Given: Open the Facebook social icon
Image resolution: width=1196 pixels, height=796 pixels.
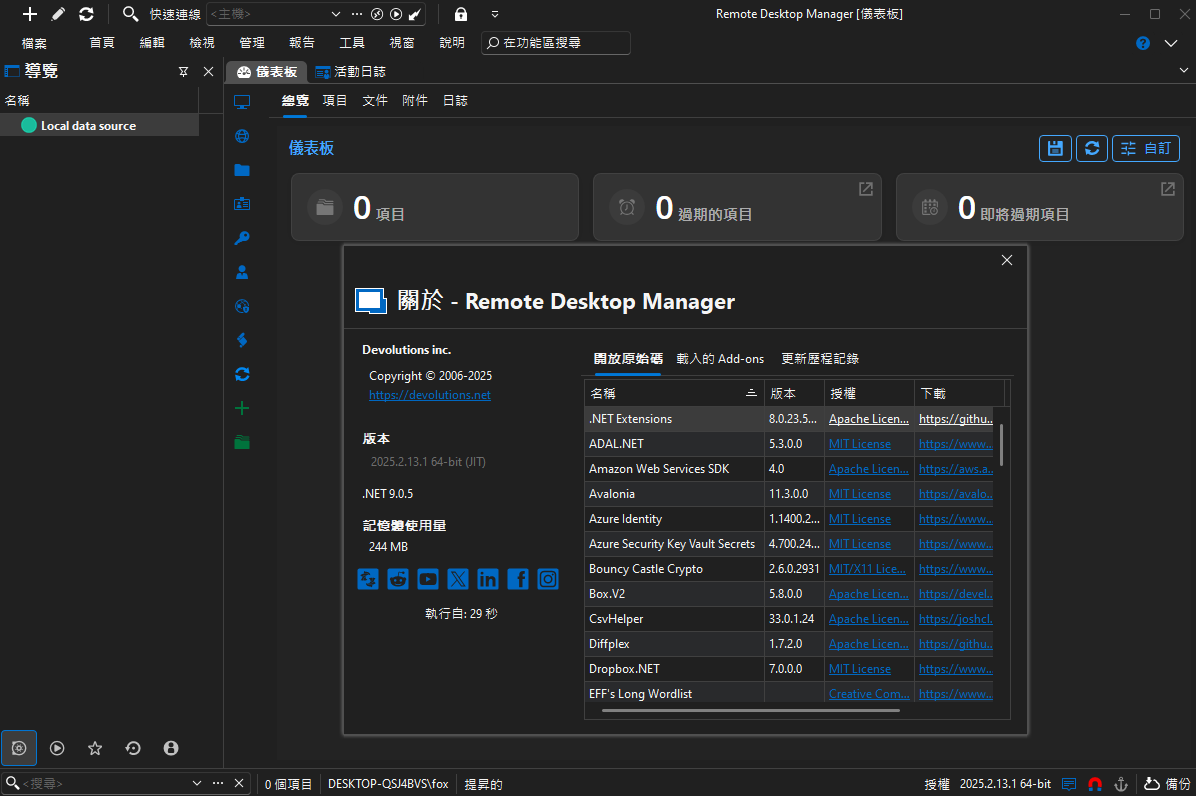Looking at the screenshot, I should click(x=518, y=579).
